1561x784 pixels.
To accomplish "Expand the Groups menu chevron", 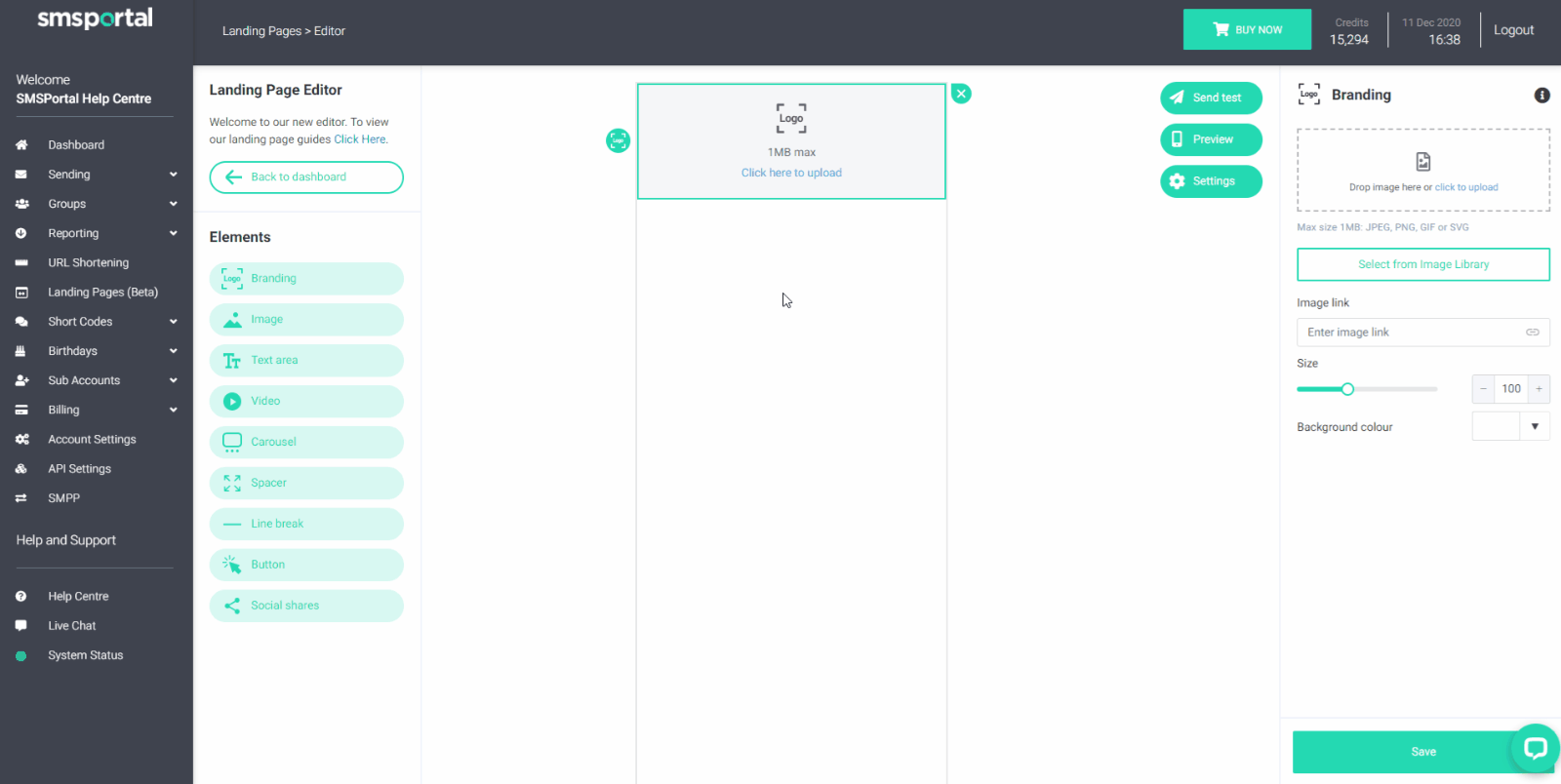I will (174, 204).
